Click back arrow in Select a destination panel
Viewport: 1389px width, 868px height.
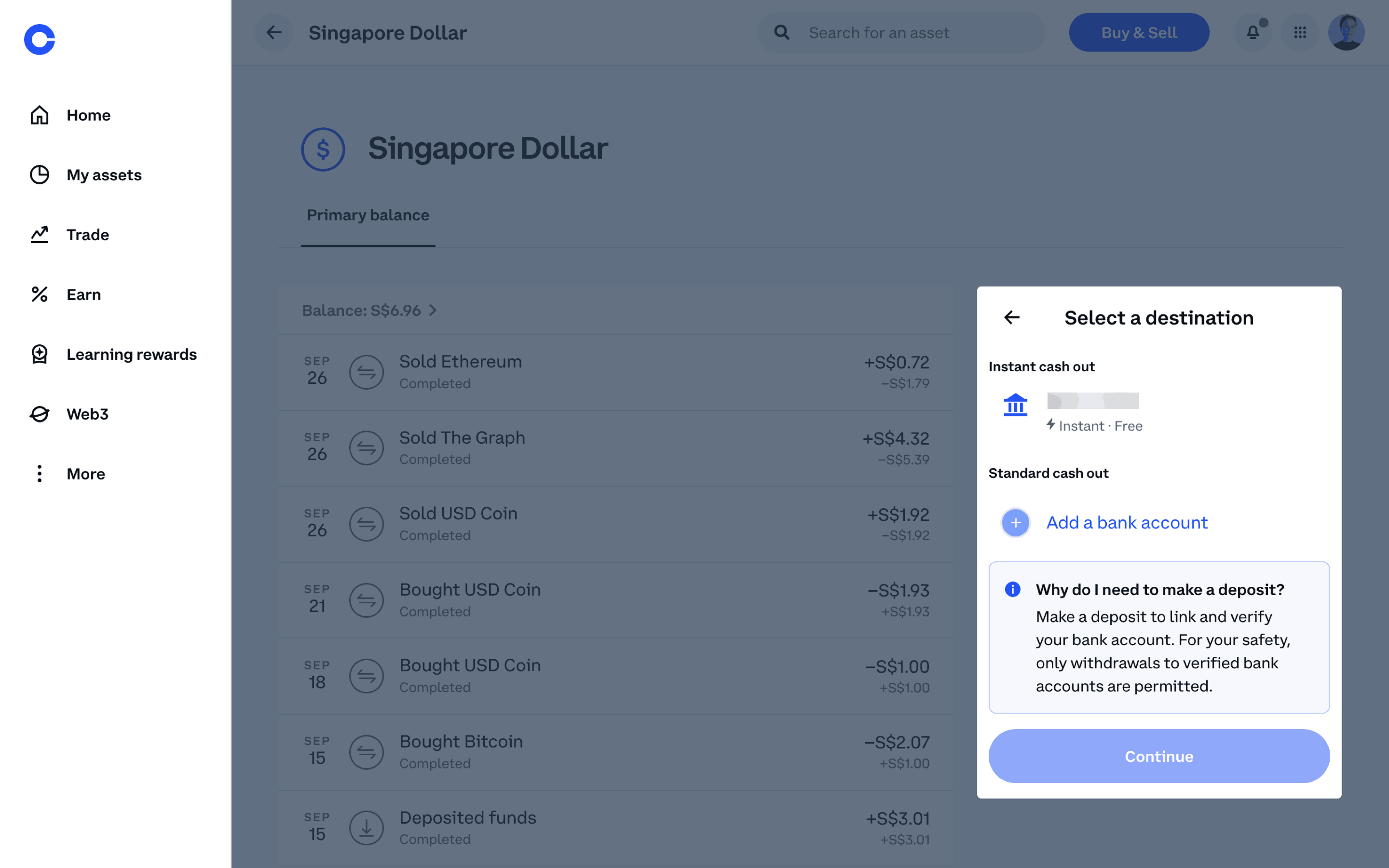pos(1012,317)
